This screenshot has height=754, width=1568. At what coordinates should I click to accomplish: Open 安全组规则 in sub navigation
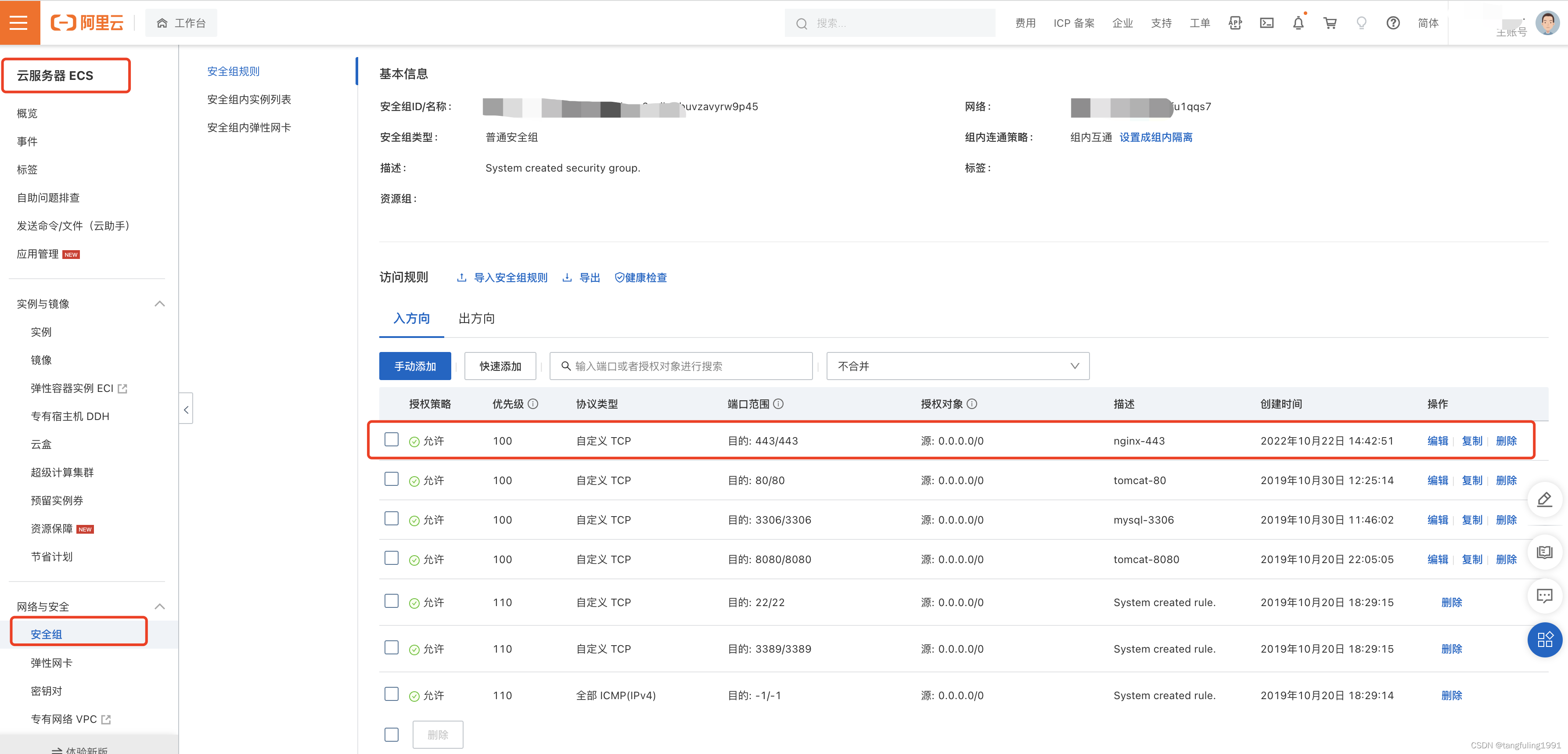233,72
